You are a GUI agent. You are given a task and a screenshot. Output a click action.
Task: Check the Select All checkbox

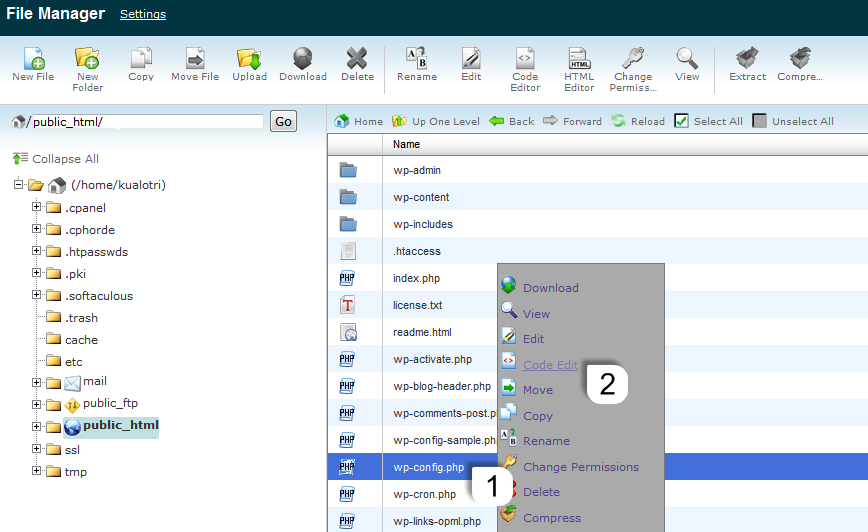click(682, 121)
